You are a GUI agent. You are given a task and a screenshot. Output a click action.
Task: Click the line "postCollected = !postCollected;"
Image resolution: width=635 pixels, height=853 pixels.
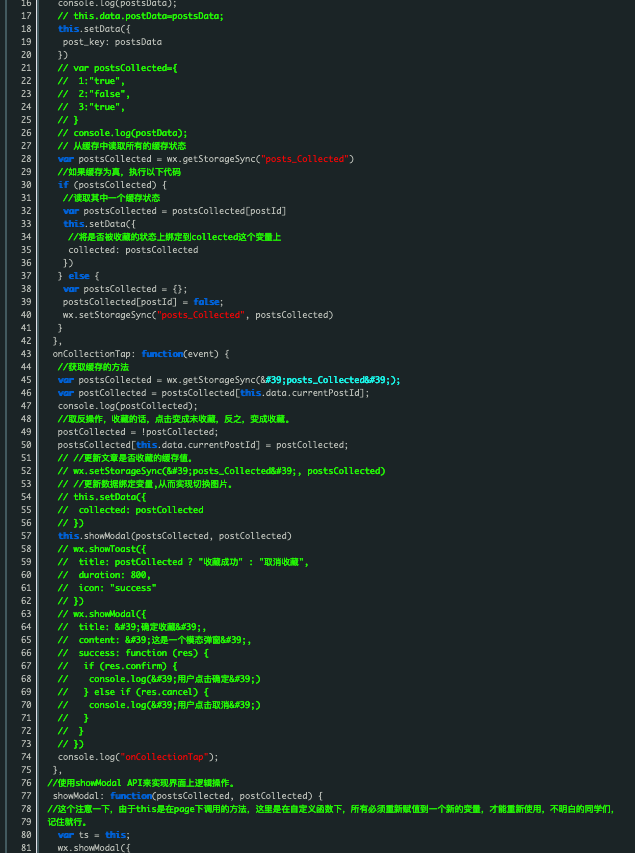(138, 432)
